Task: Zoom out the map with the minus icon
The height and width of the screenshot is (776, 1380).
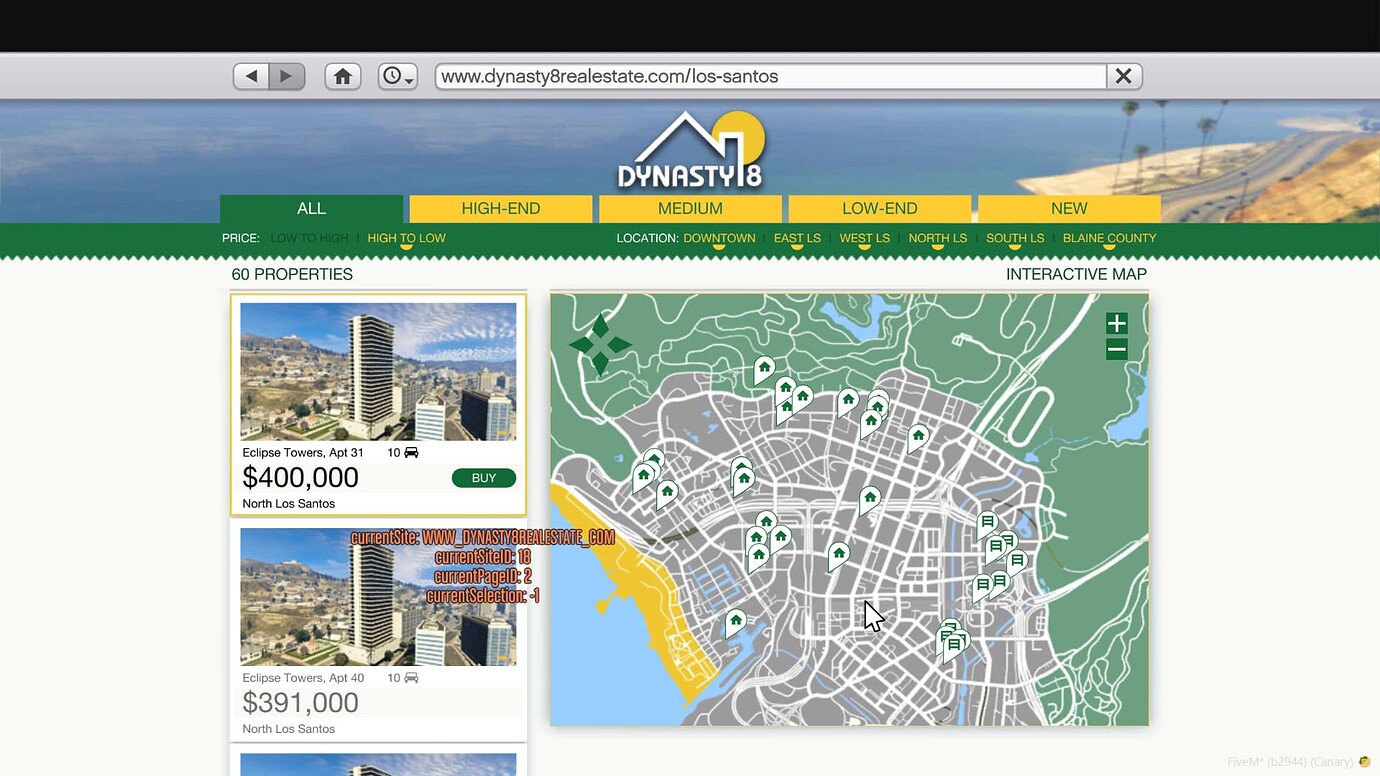Action: click(1117, 349)
